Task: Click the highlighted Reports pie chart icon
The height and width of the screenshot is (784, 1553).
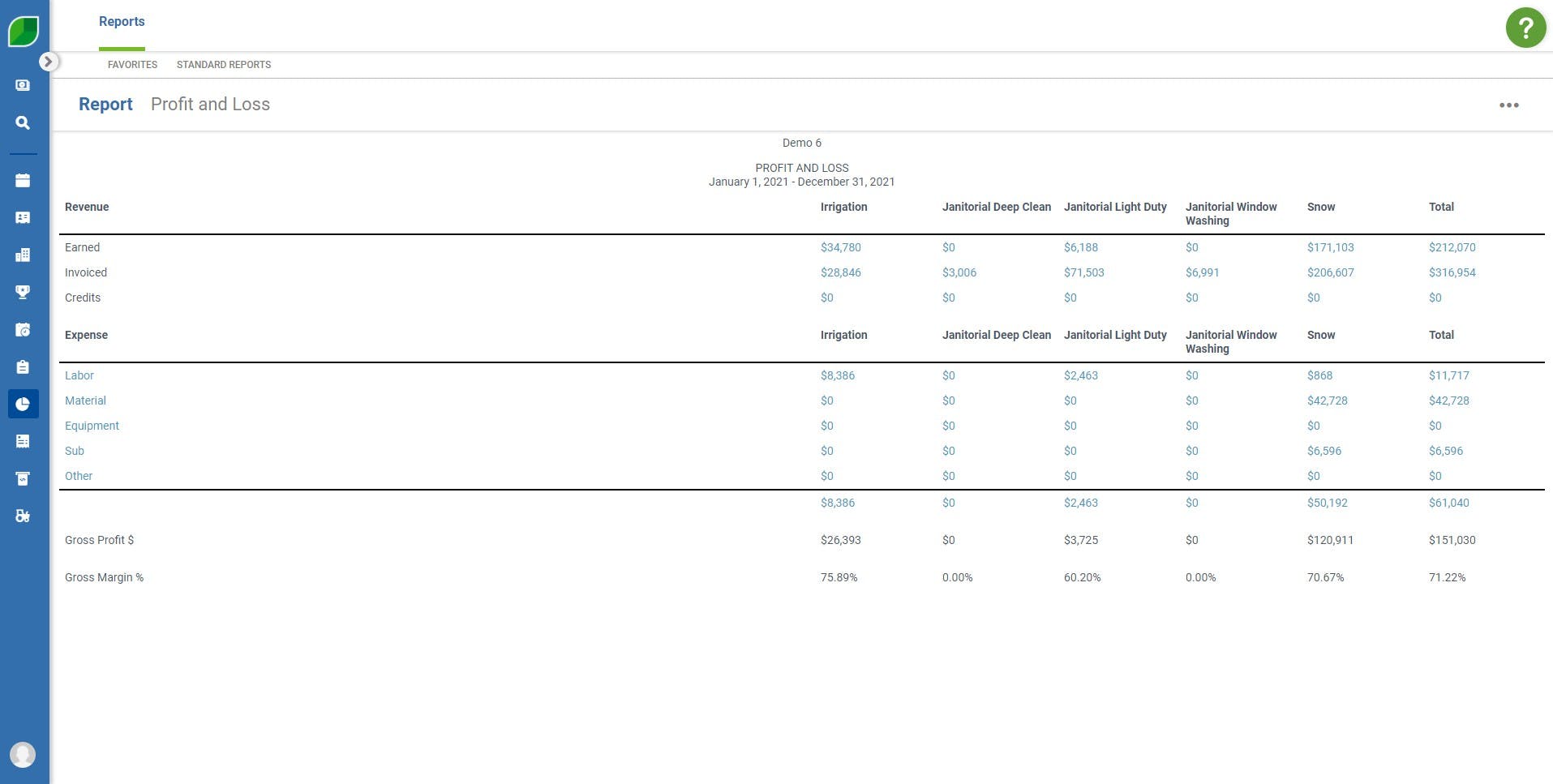Action: (x=22, y=403)
